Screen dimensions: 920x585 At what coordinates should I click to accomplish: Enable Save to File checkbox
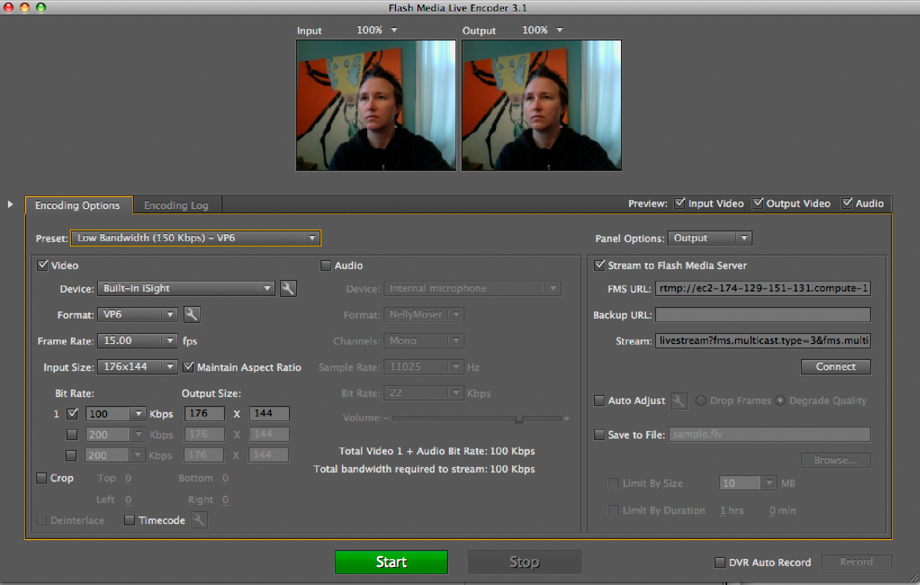tap(599, 435)
